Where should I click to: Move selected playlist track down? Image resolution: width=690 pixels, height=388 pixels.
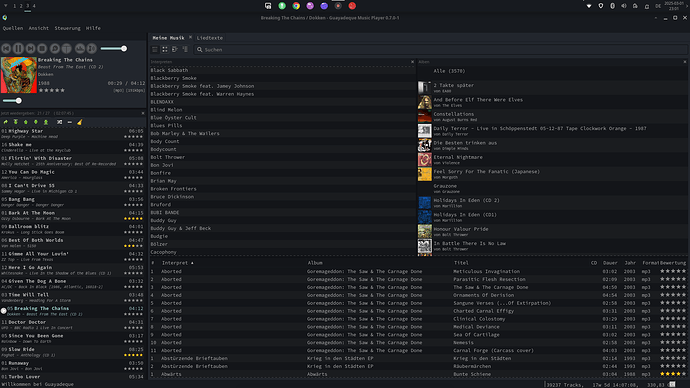(36, 122)
